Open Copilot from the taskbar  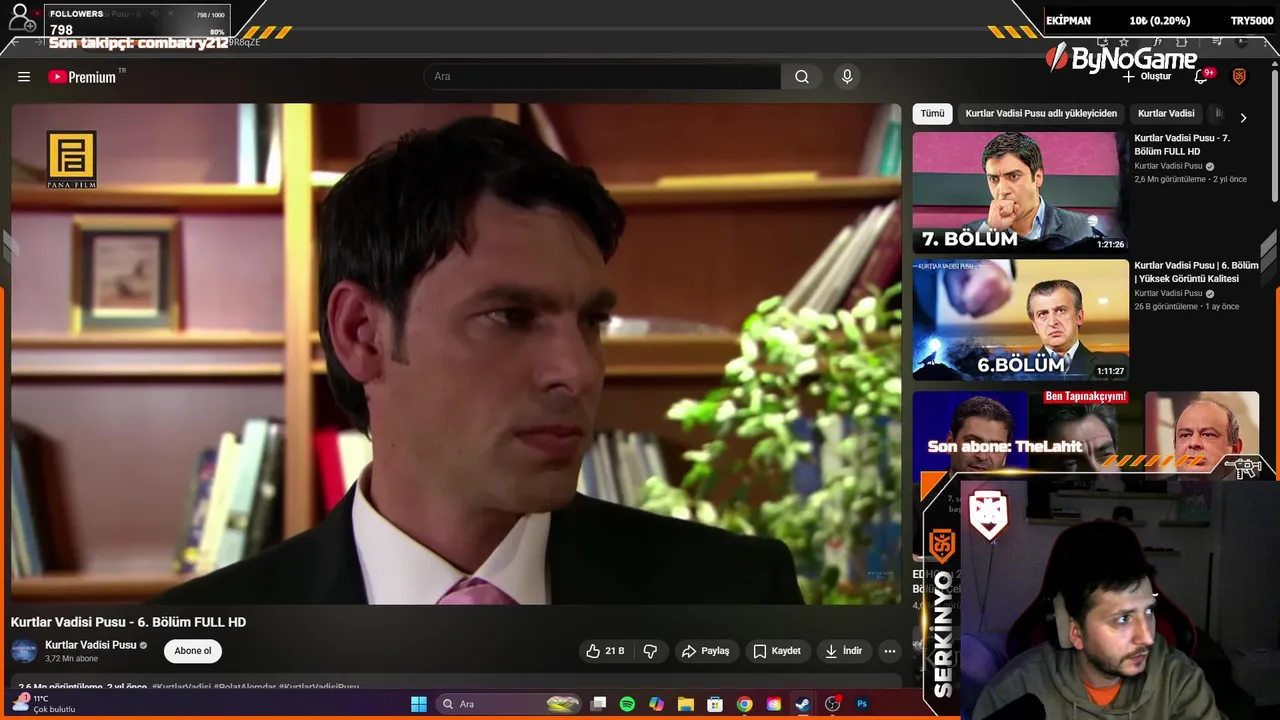(656, 704)
